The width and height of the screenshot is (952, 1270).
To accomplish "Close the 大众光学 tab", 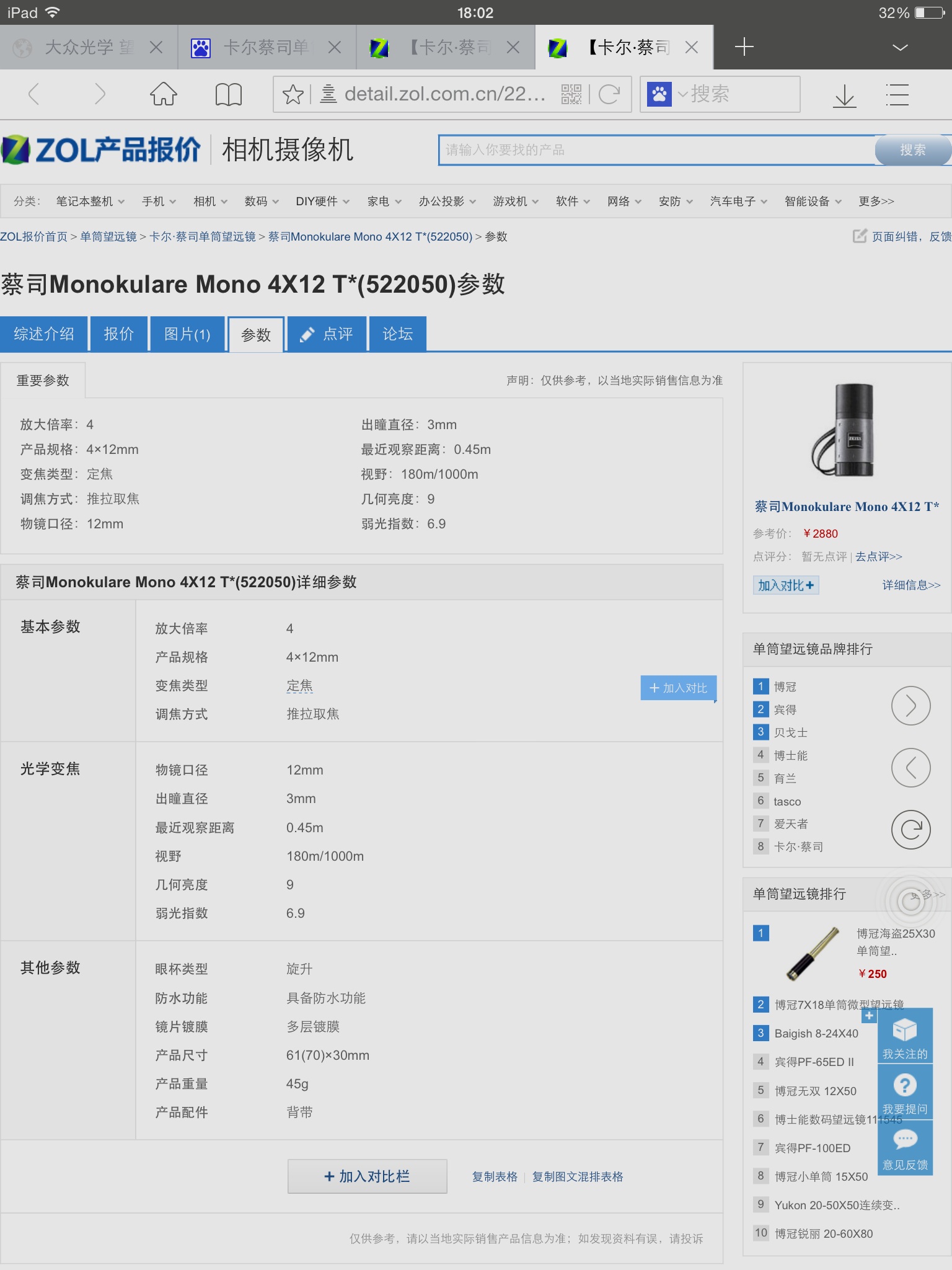I will (156, 47).
